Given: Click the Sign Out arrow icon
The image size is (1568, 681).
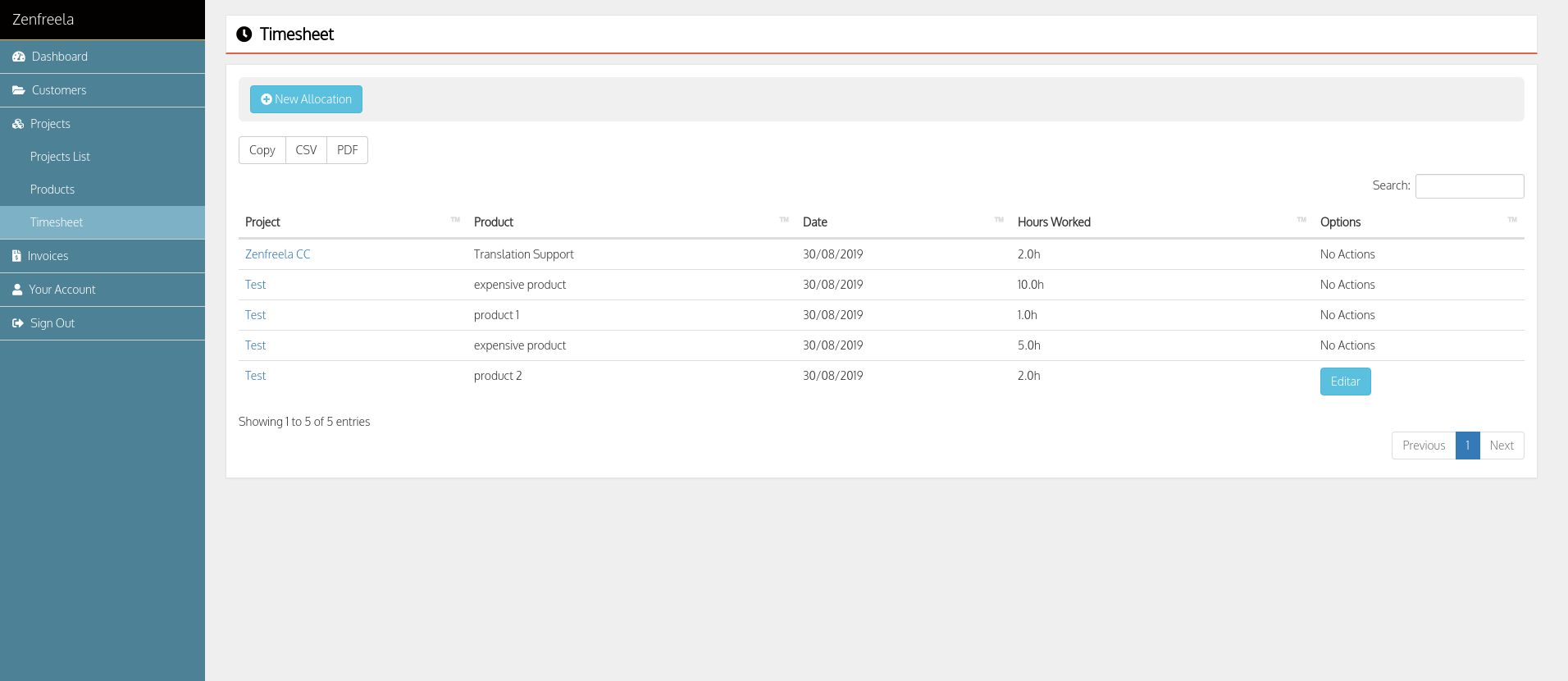Looking at the screenshot, I should click(x=18, y=323).
